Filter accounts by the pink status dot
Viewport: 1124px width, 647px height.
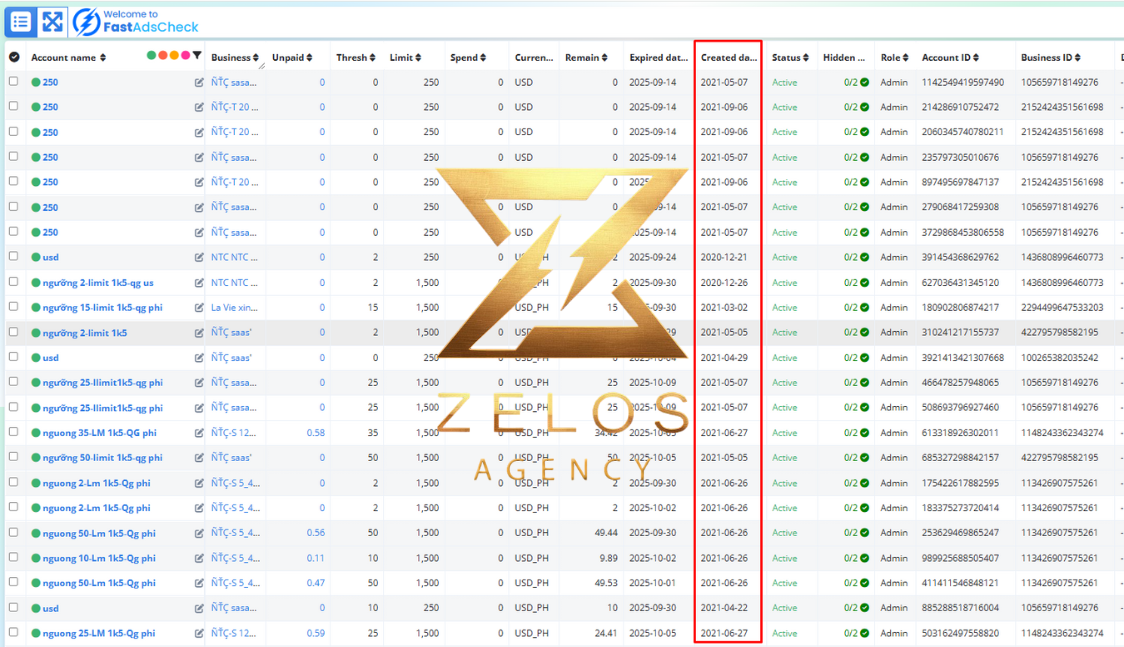coord(186,55)
